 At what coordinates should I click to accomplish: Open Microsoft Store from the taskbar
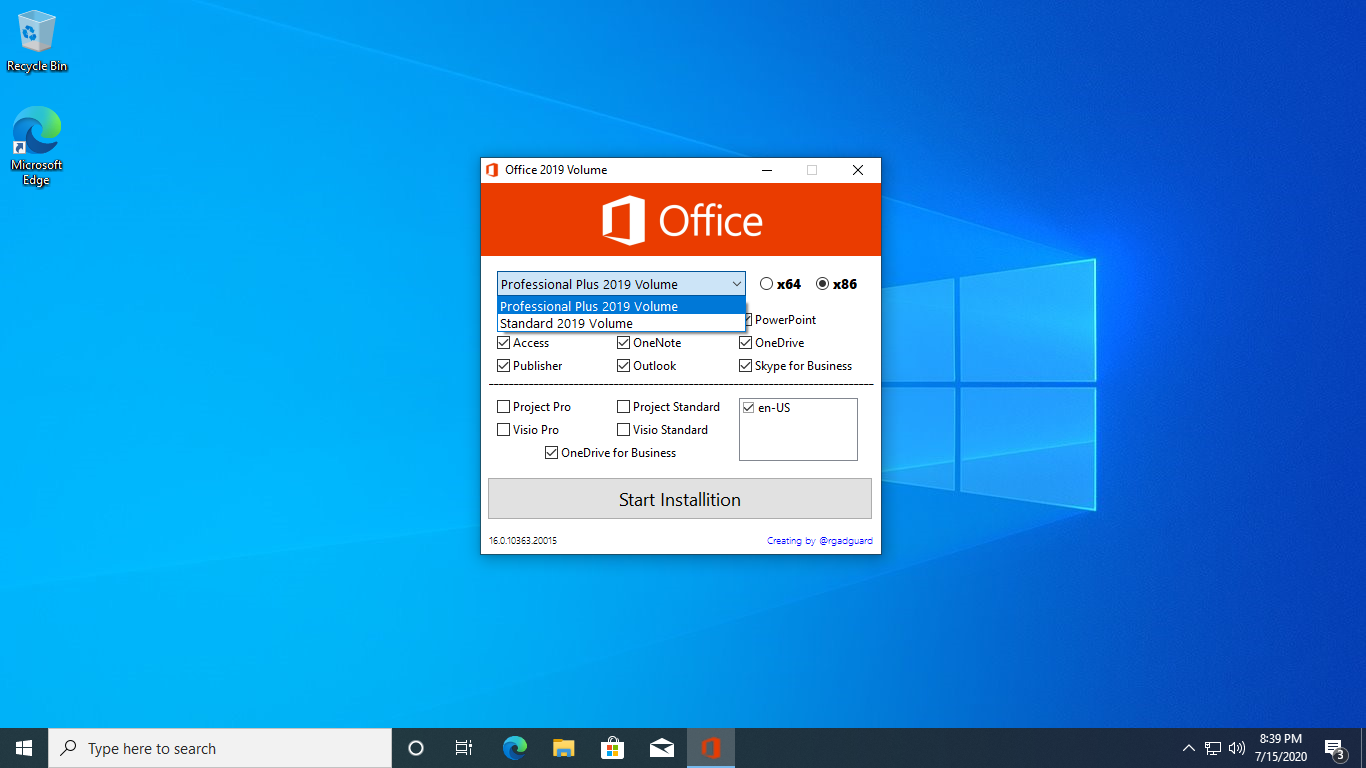click(612, 748)
